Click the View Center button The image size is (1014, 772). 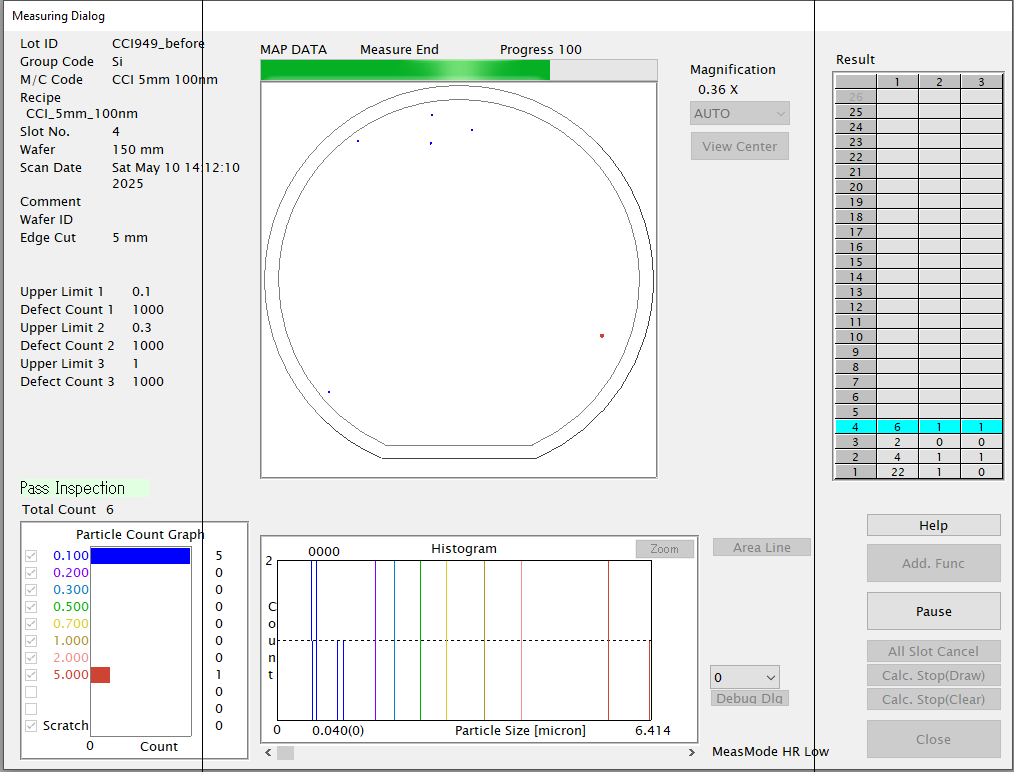(740, 147)
